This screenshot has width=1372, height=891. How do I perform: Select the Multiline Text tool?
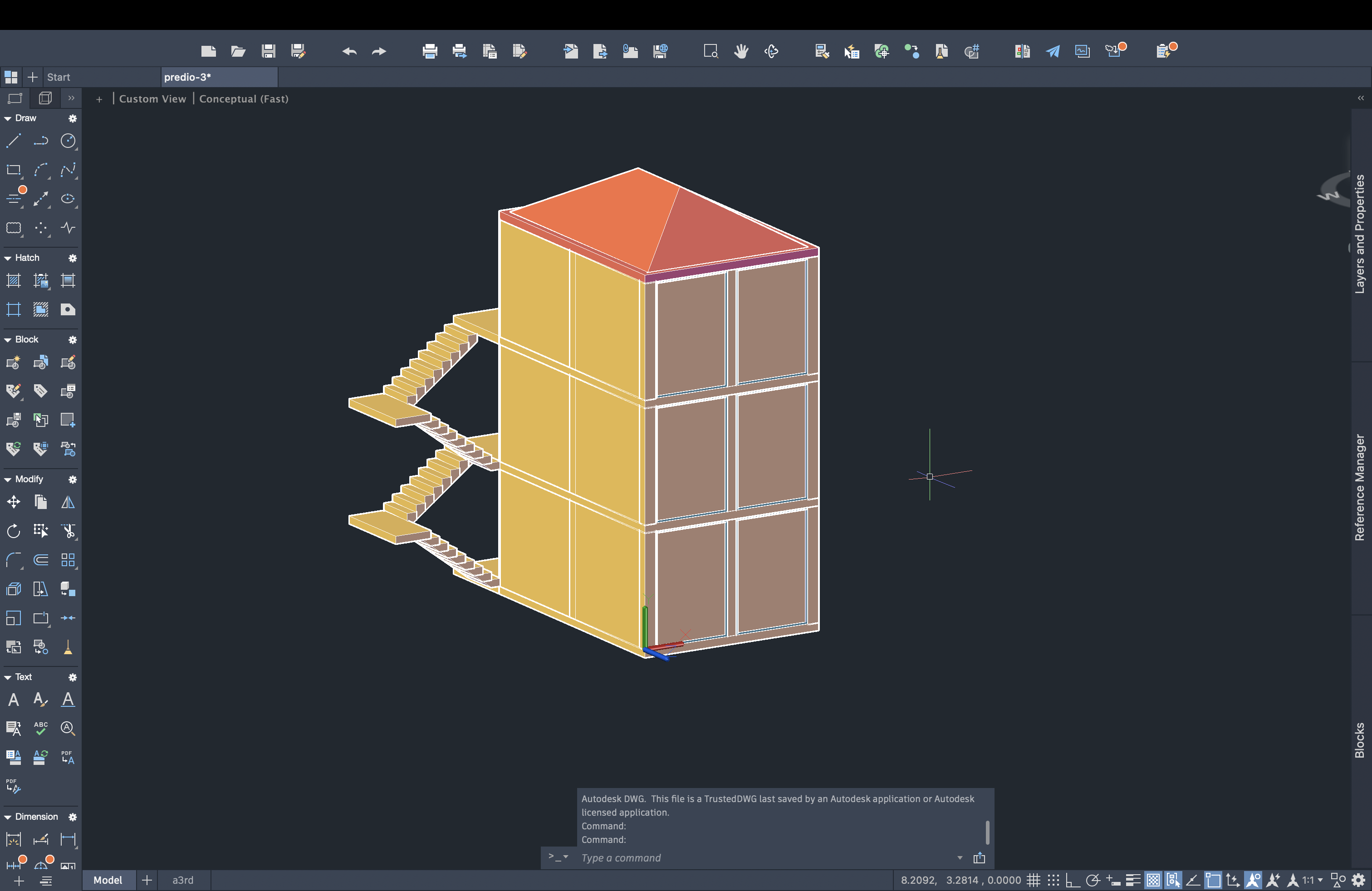point(13,700)
